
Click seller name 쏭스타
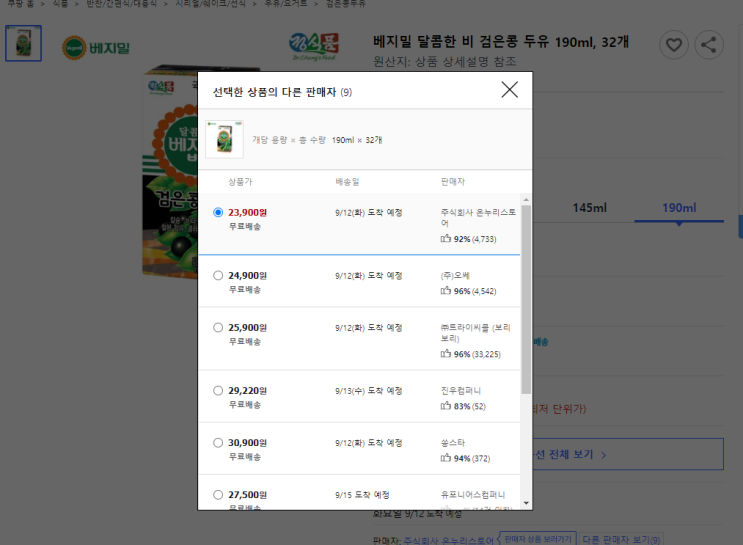(453, 443)
